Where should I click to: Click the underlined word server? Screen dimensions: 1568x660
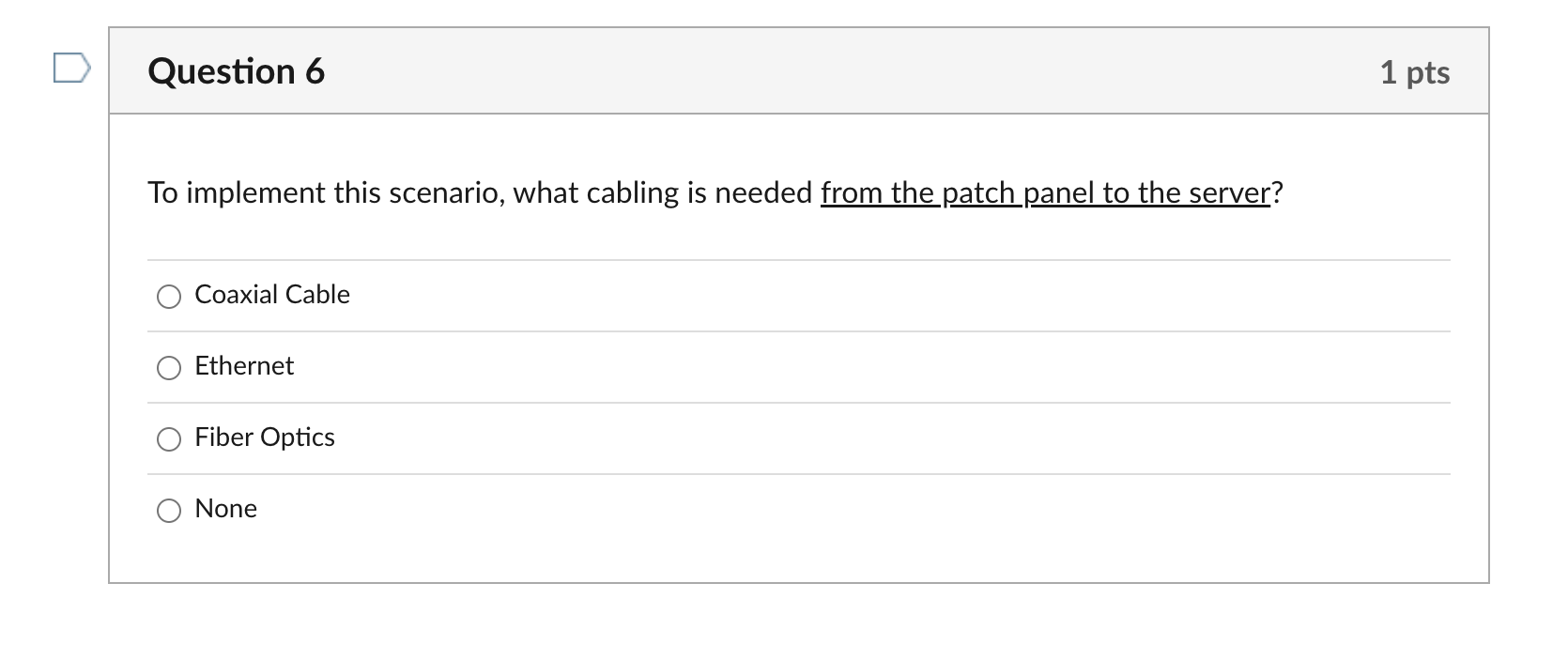tap(1230, 192)
